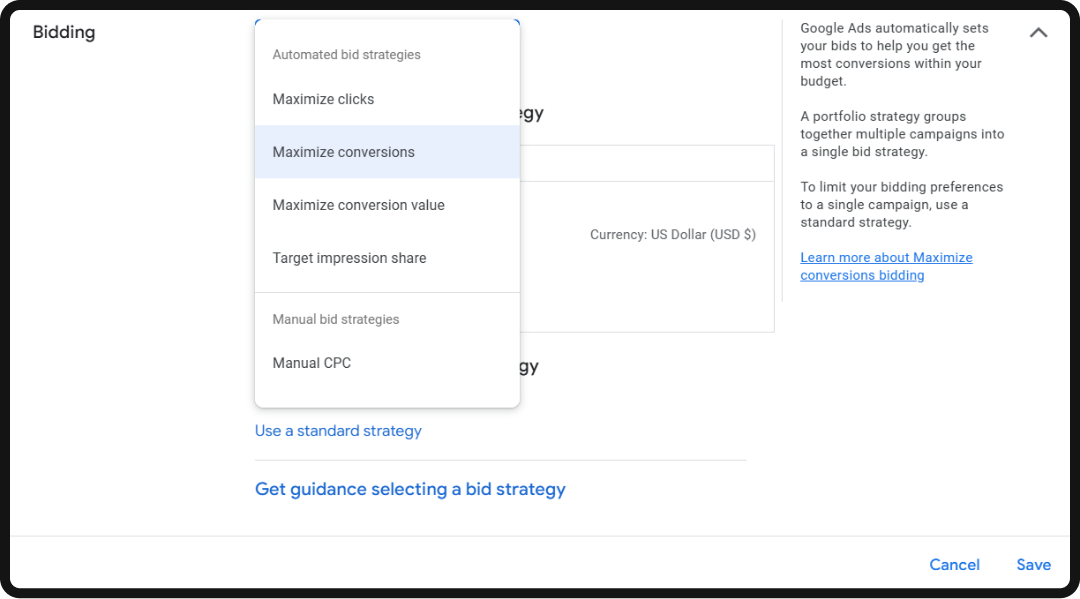Select Target impression share bidding

click(x=349, y=257)
